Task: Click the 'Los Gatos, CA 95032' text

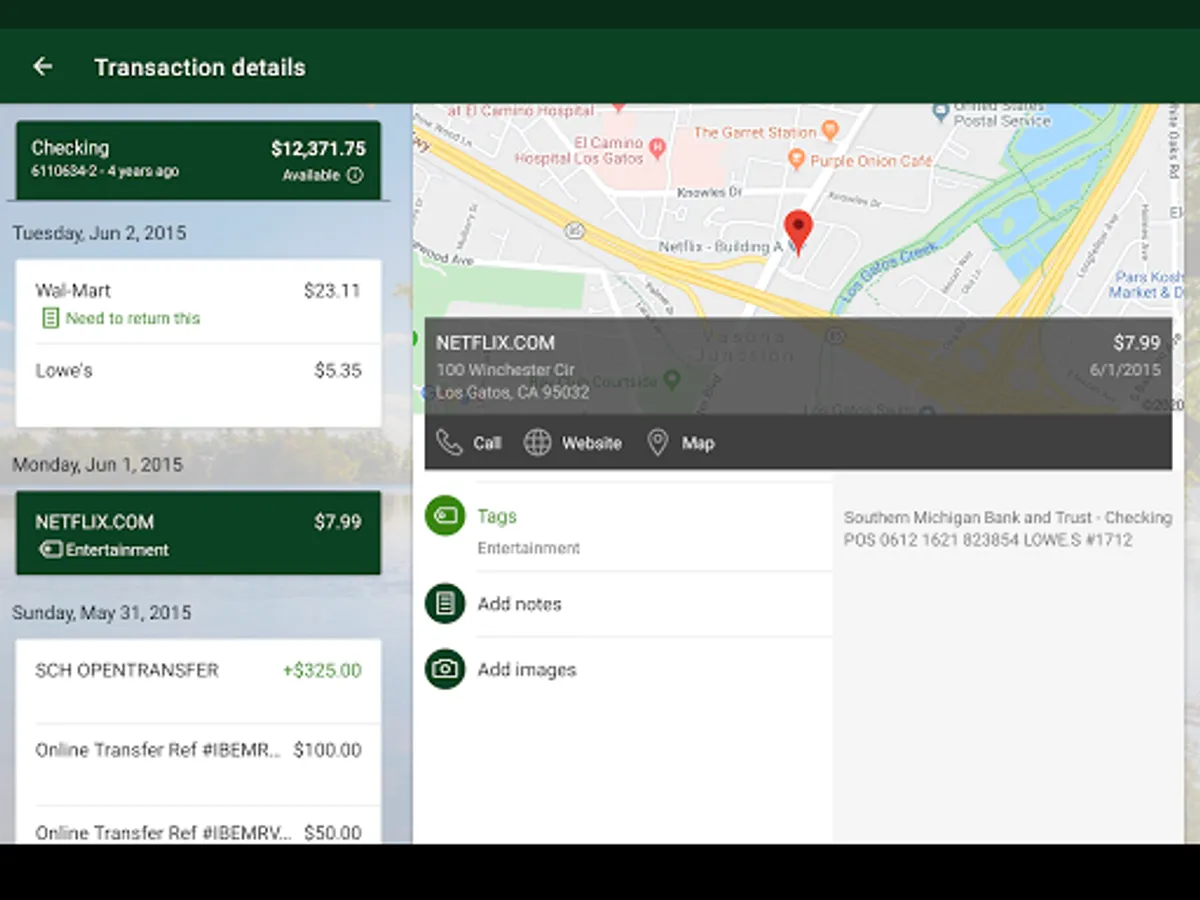Action: point(512,393)
